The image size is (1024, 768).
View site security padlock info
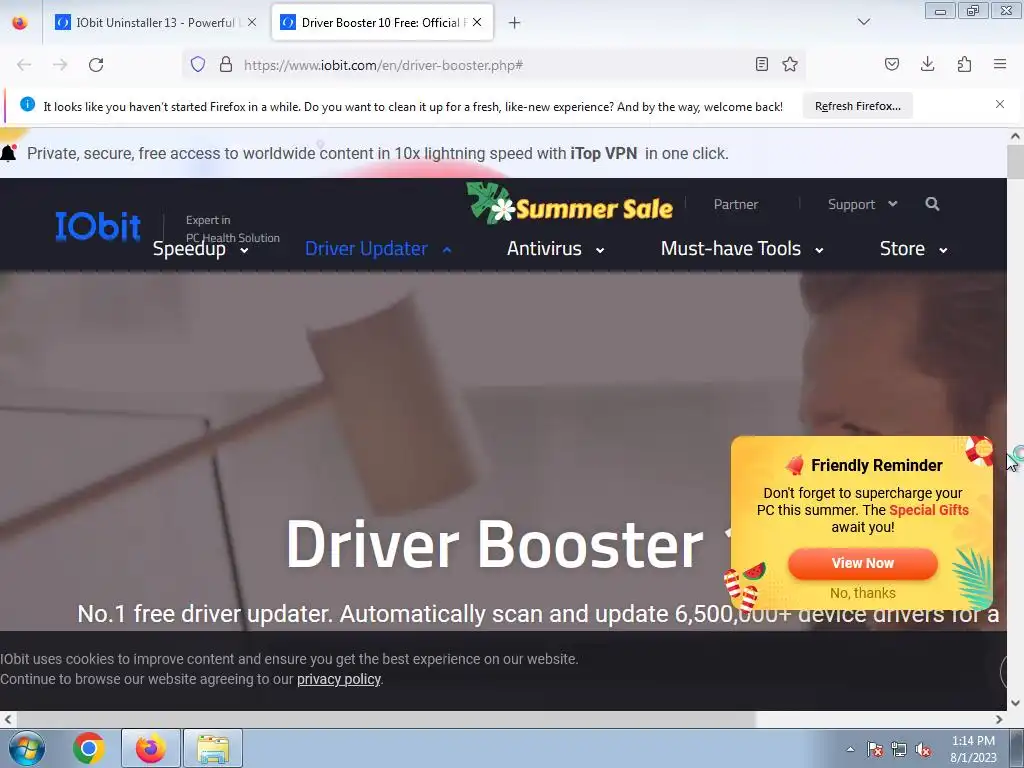pos(226,64)
